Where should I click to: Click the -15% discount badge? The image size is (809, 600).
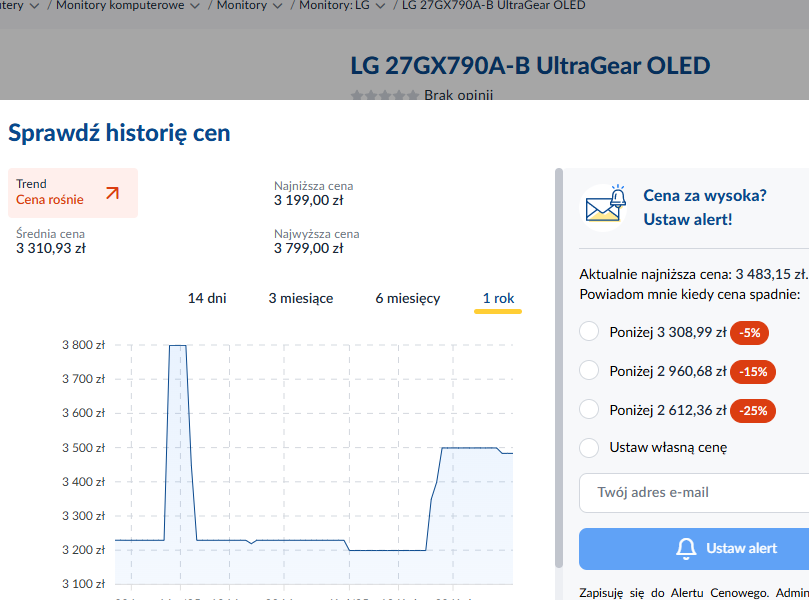tap(753, 372)
